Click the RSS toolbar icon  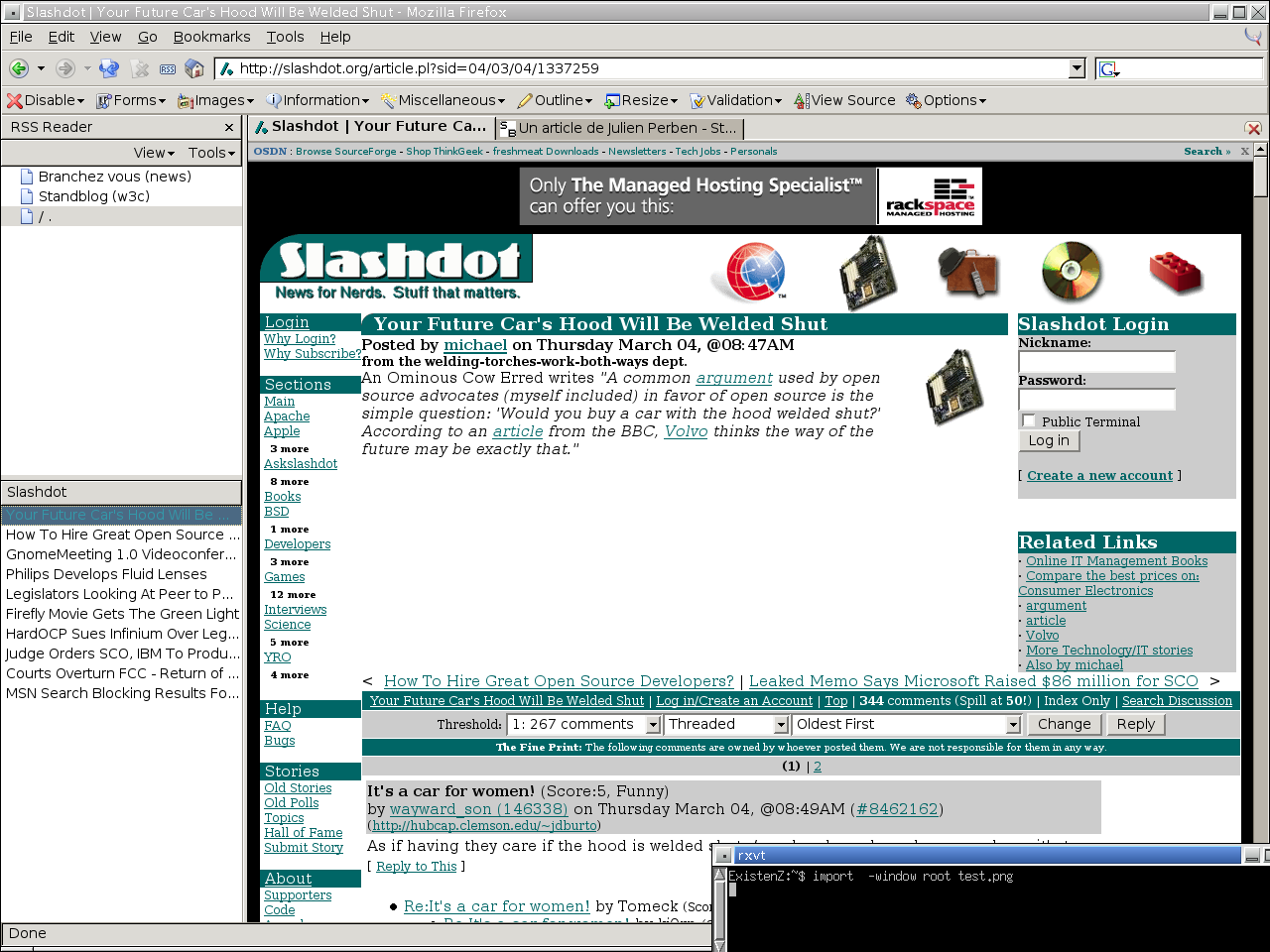168,68
